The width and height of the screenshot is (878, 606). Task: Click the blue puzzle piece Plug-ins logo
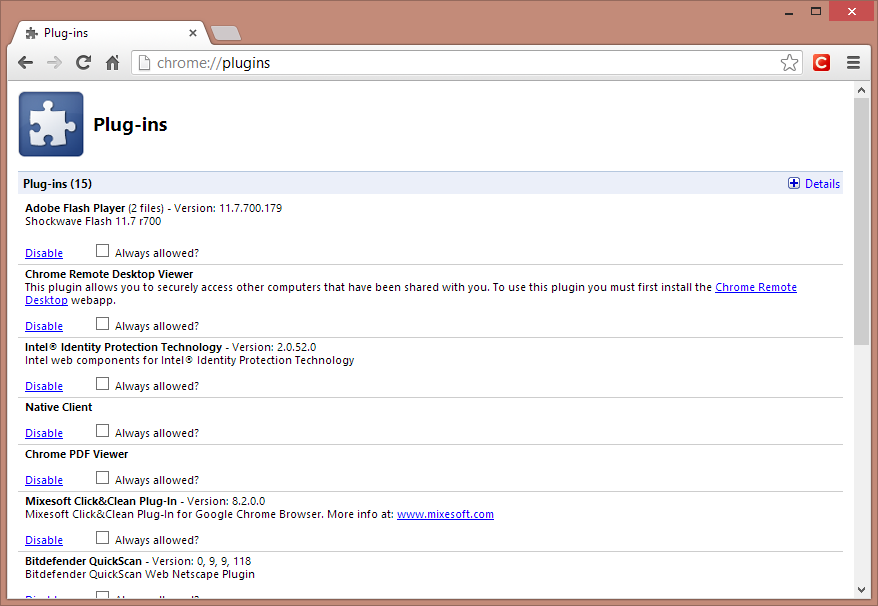coord(51,124)
